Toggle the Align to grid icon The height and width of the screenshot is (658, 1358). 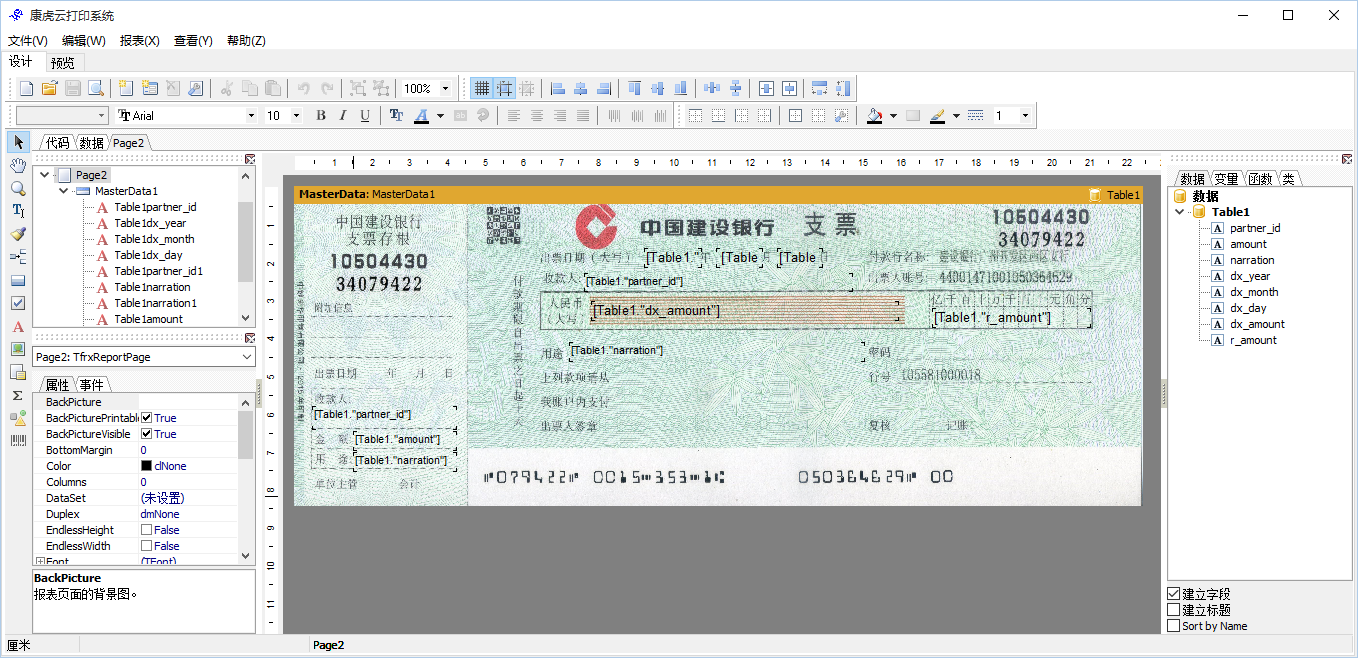click(505, 89)
